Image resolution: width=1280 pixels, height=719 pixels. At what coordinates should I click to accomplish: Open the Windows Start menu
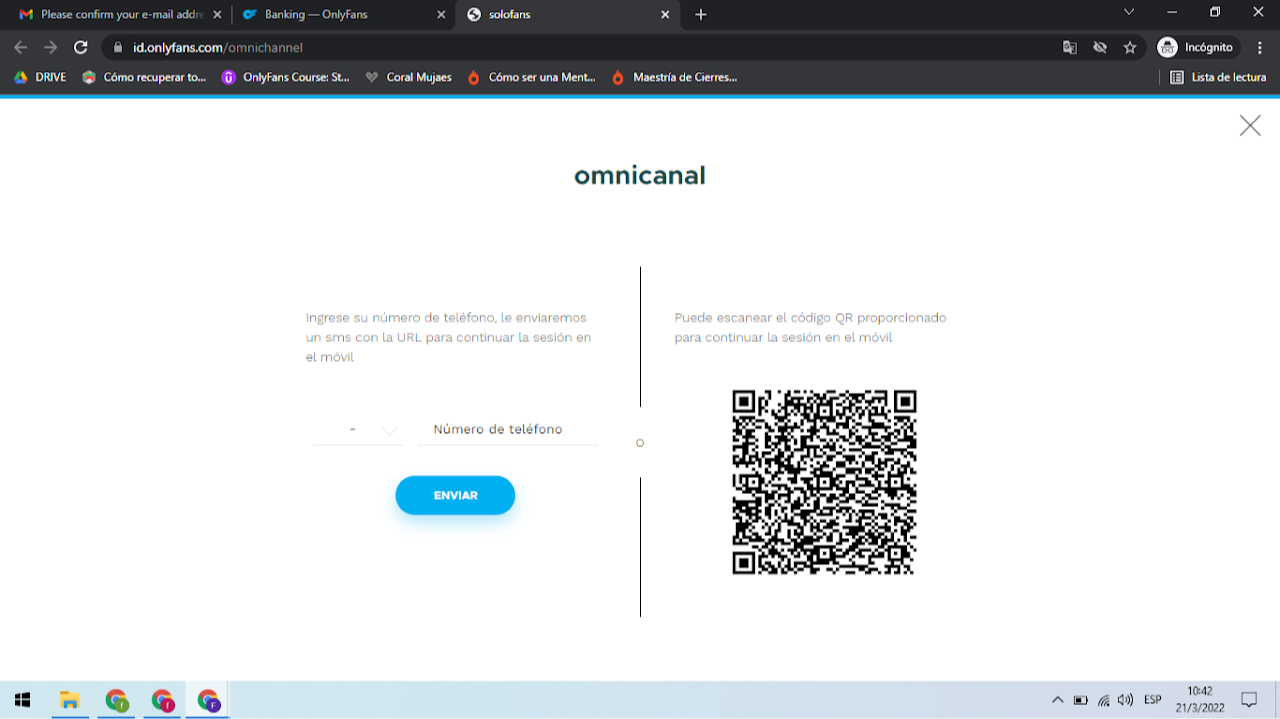point(23,700)
